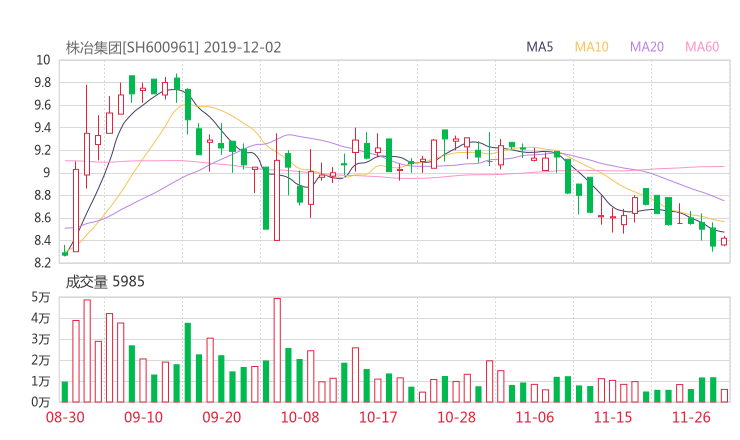The height and width of the screenshot is (440, 740).
Task: Click the 11-15 date axis label
Action: coord(613,417)
